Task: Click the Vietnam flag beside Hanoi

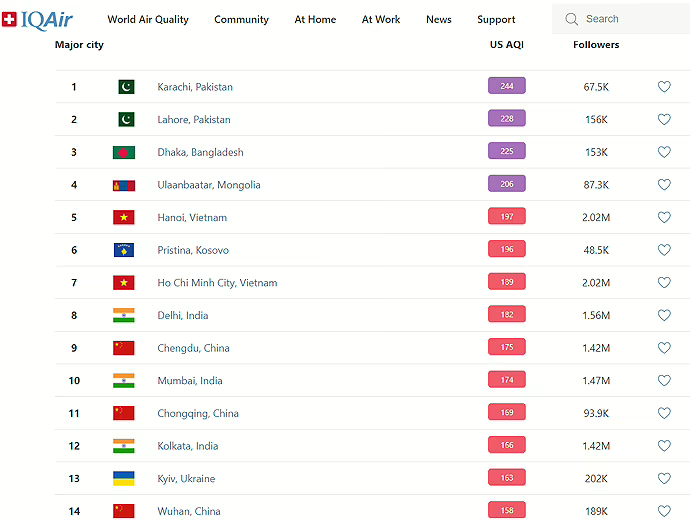Action: (124, 218)
